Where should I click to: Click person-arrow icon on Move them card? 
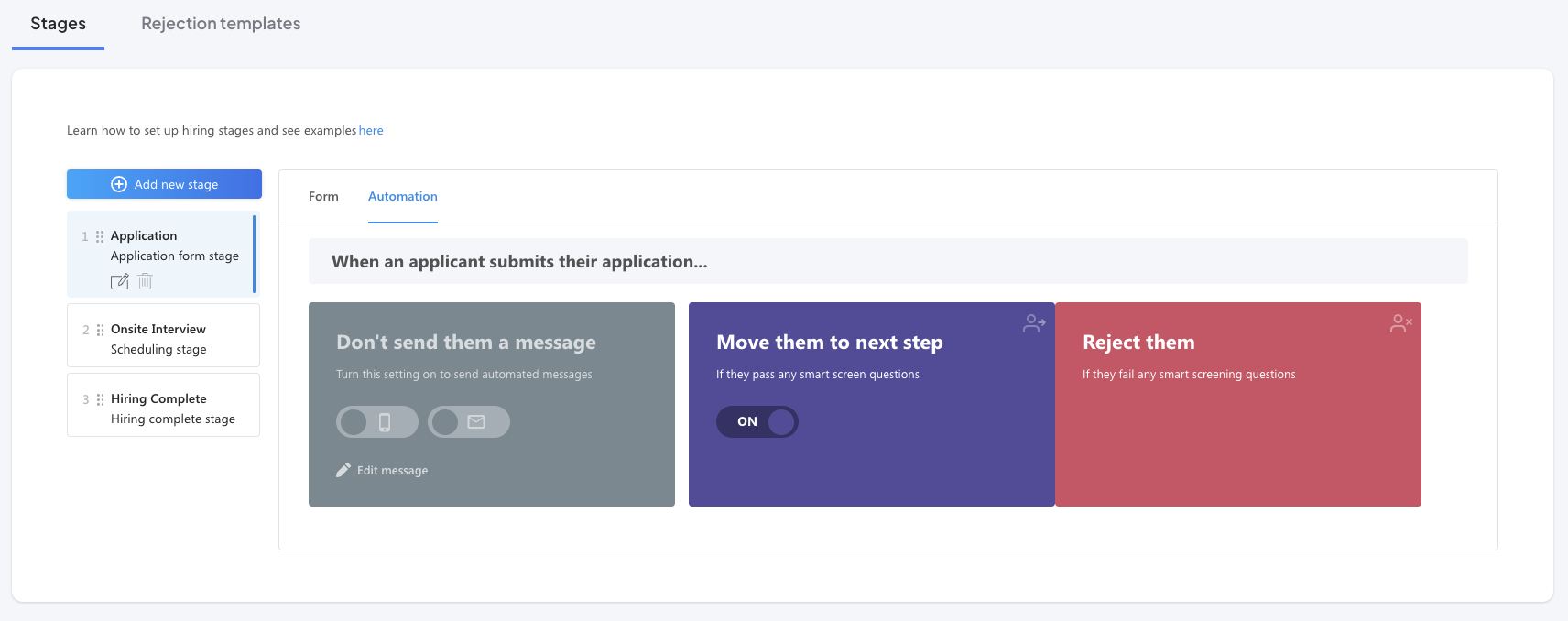1034,323
